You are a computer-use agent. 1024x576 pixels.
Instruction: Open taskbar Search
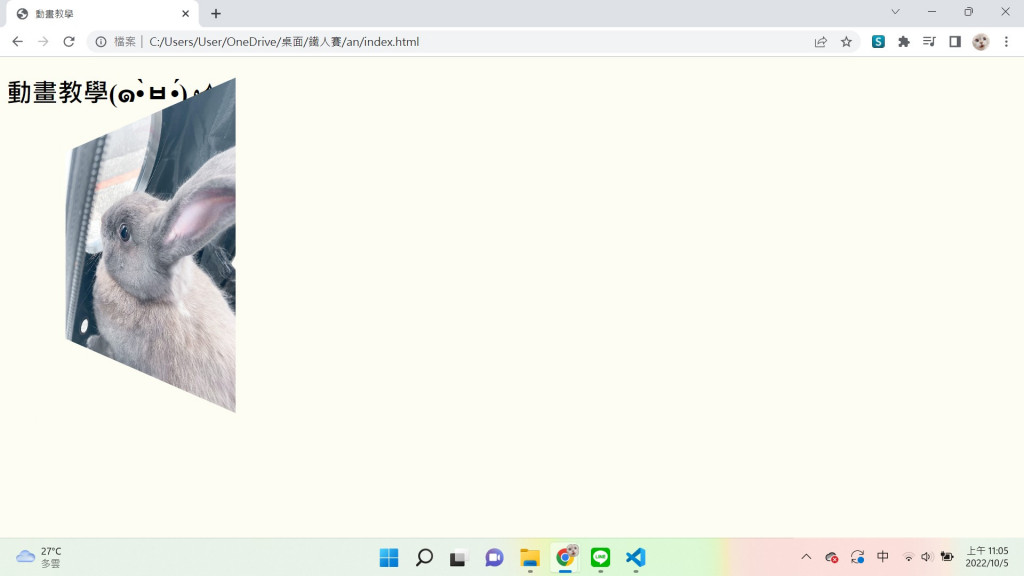[x=424, y=558]
